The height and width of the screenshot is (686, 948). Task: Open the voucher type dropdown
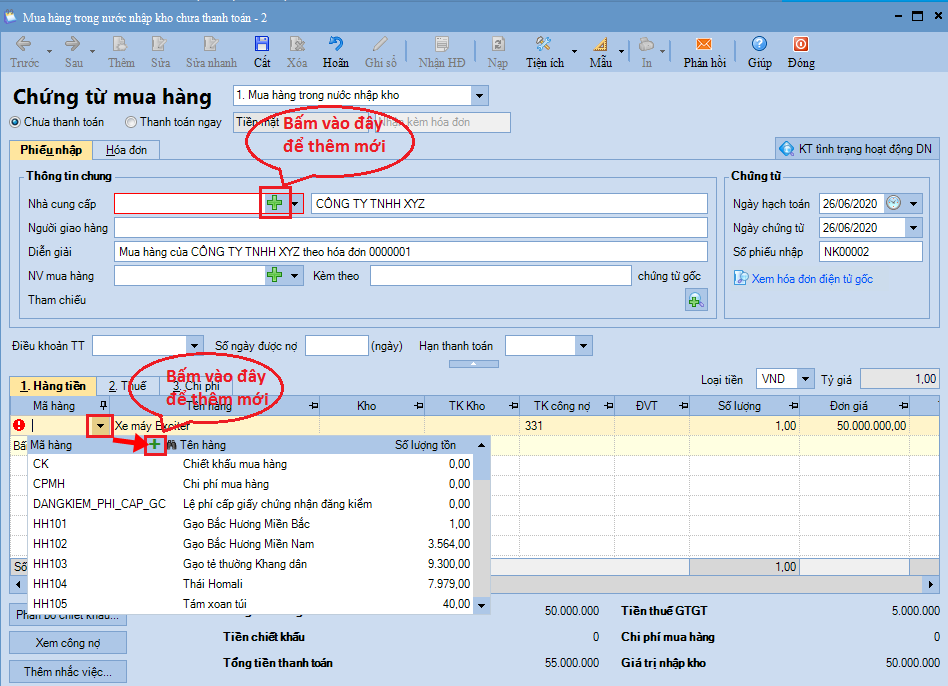479,95
